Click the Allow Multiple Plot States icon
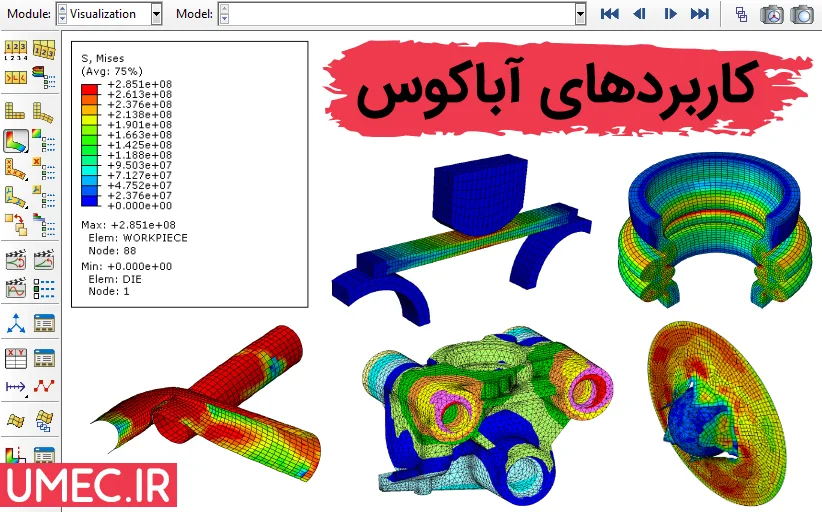The image size is (822, 512). [x=15, y=224]
